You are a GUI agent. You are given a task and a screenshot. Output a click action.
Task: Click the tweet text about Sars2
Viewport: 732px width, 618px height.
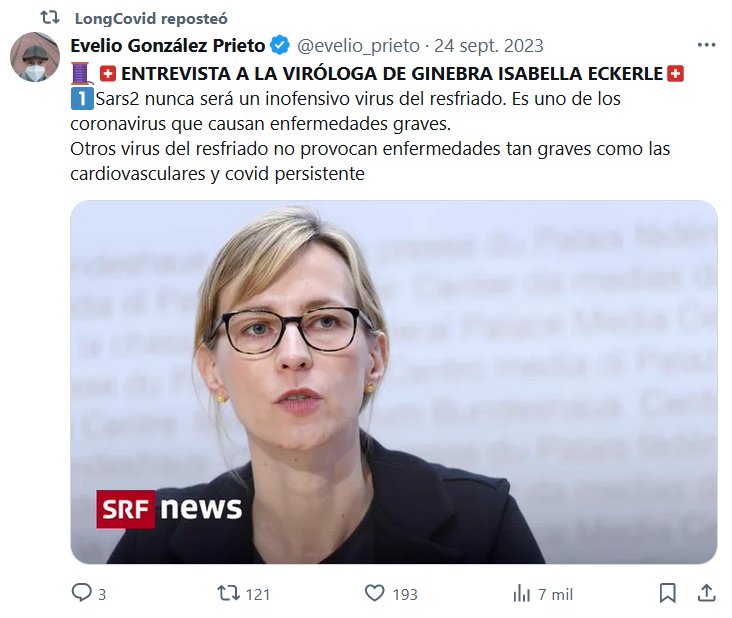(x=370, y=136)
